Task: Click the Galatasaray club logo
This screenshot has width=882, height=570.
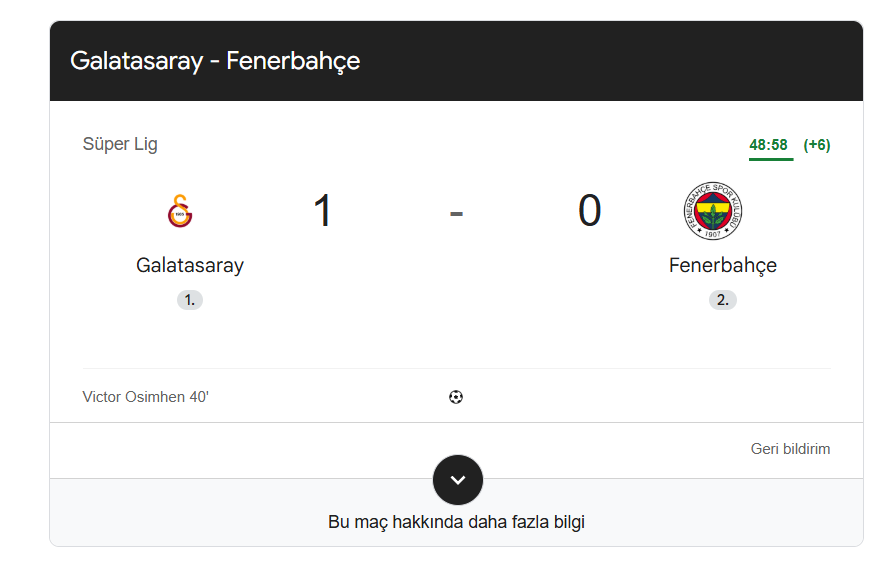Action: coord(179,212)
